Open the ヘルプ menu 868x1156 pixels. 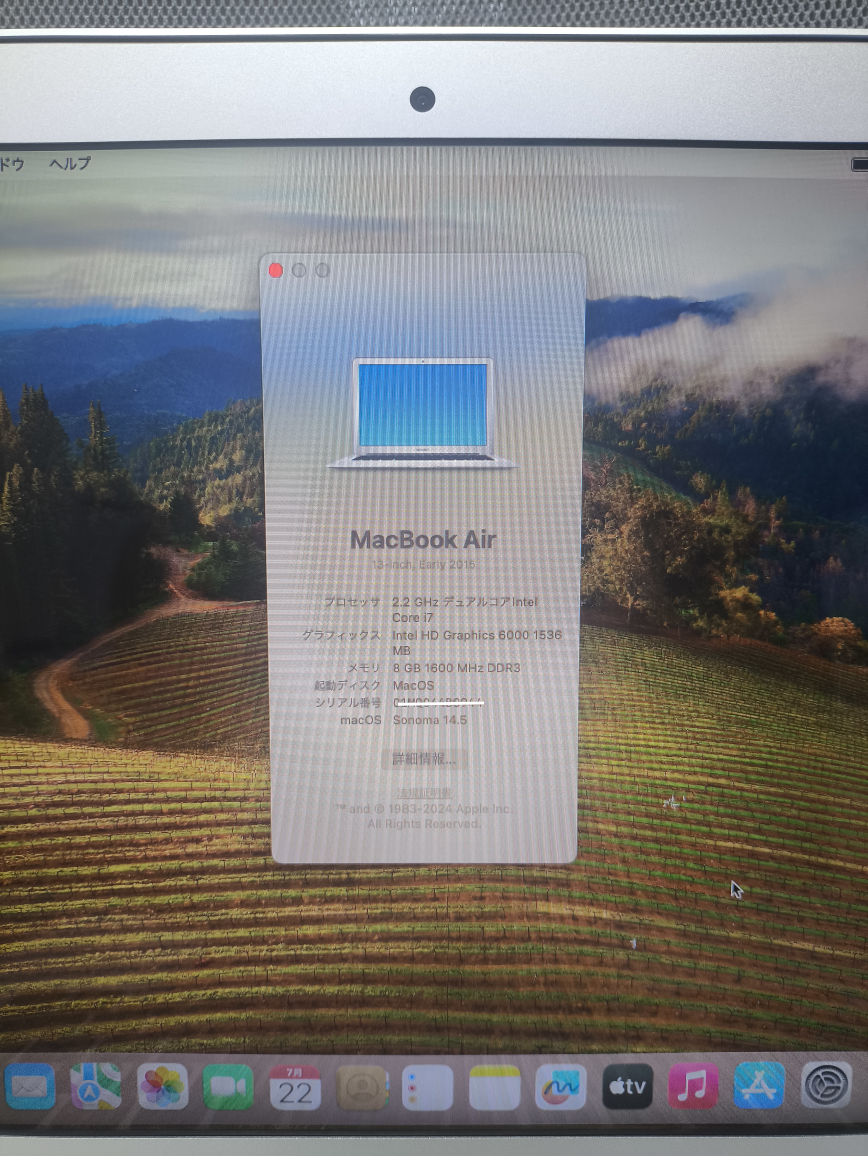point(70,163)
